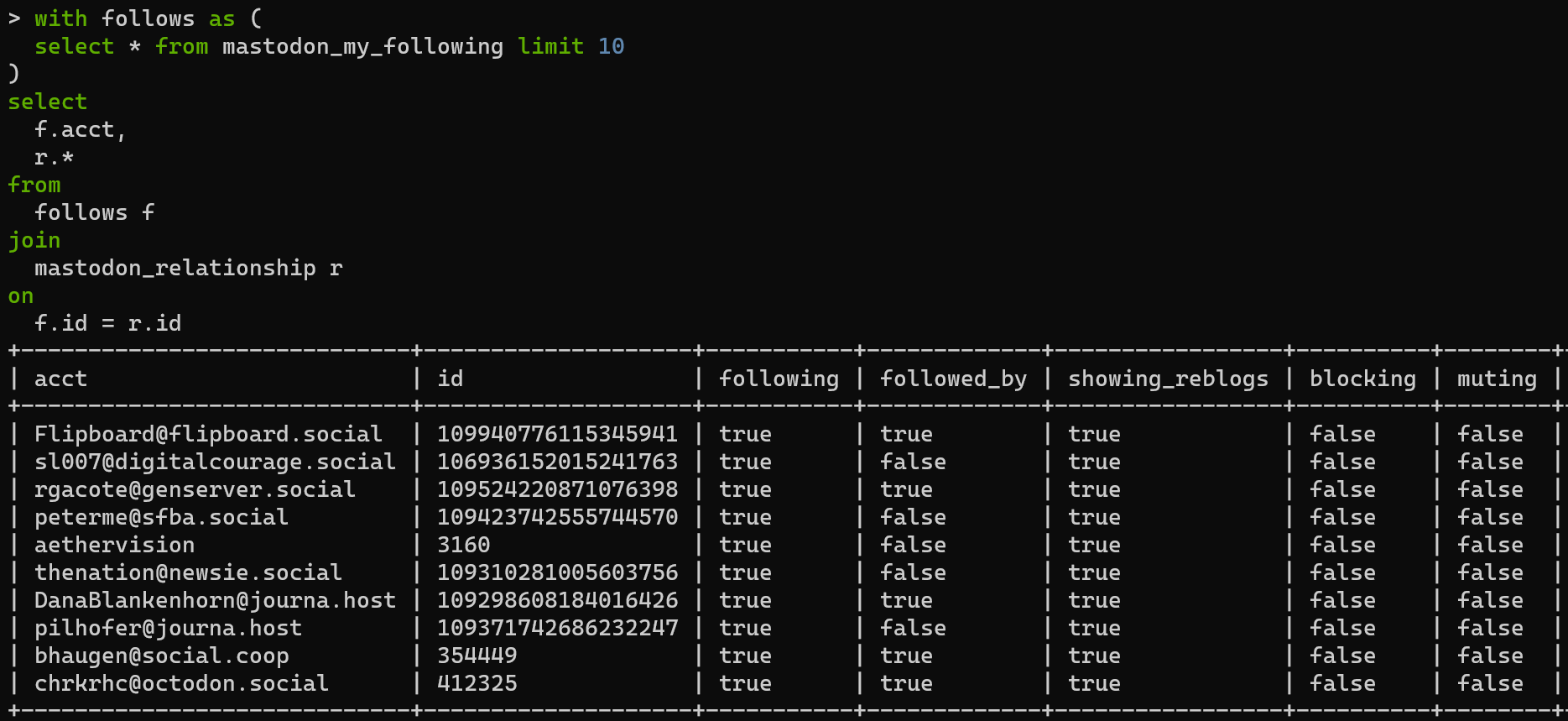
Task: Click rgacote@genserver.social in results
Action: pyautogui.click(x=195, y=489)
